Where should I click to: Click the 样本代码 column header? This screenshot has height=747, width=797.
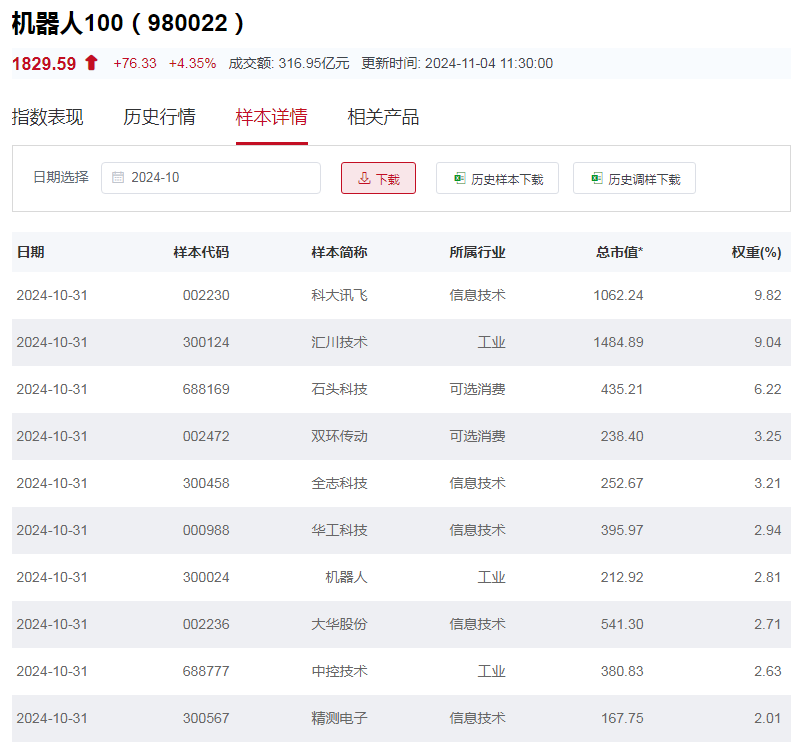point(201,252)
